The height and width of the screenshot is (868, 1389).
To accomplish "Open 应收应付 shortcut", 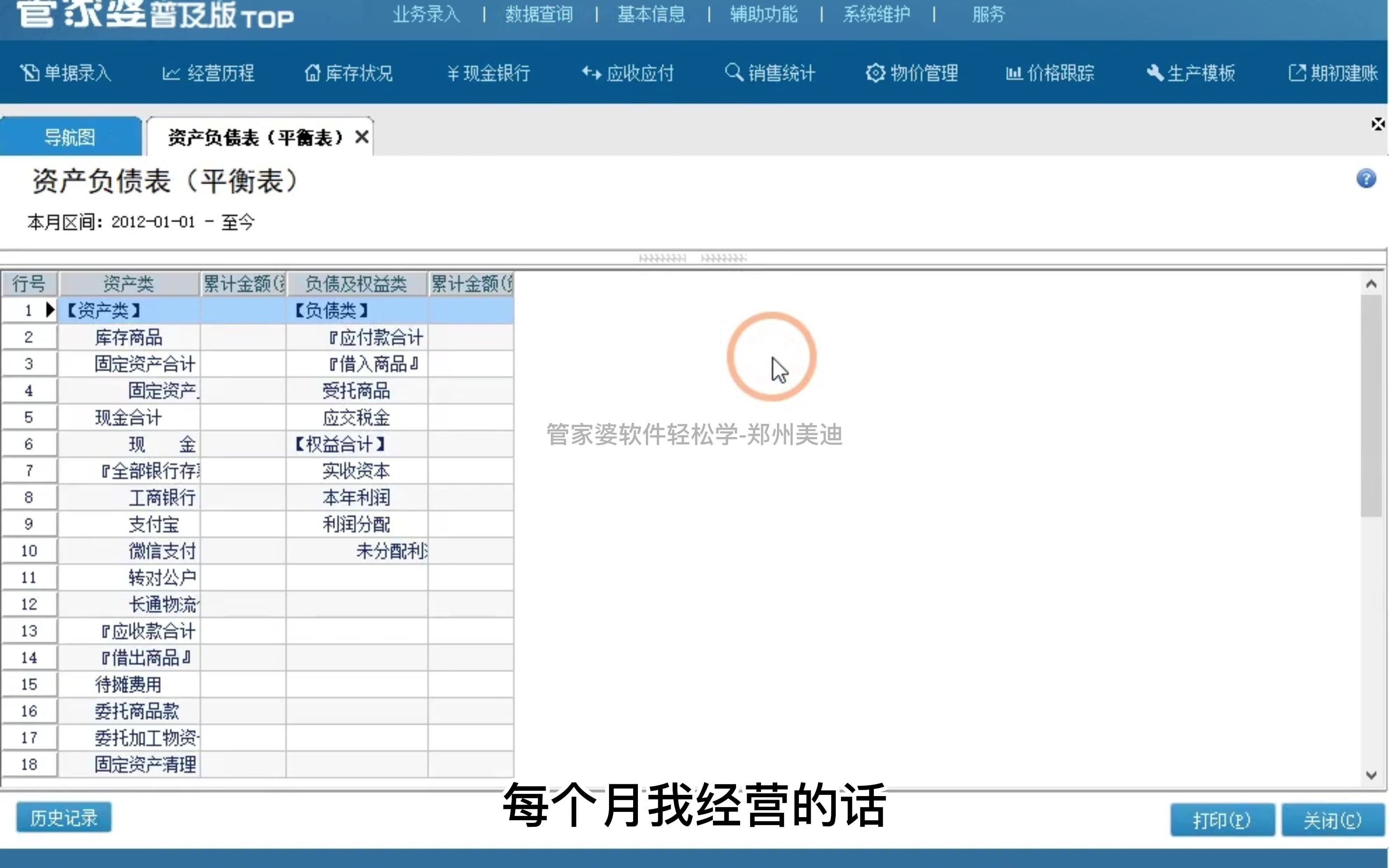I will pyautogui.click(x=628, y=73).
